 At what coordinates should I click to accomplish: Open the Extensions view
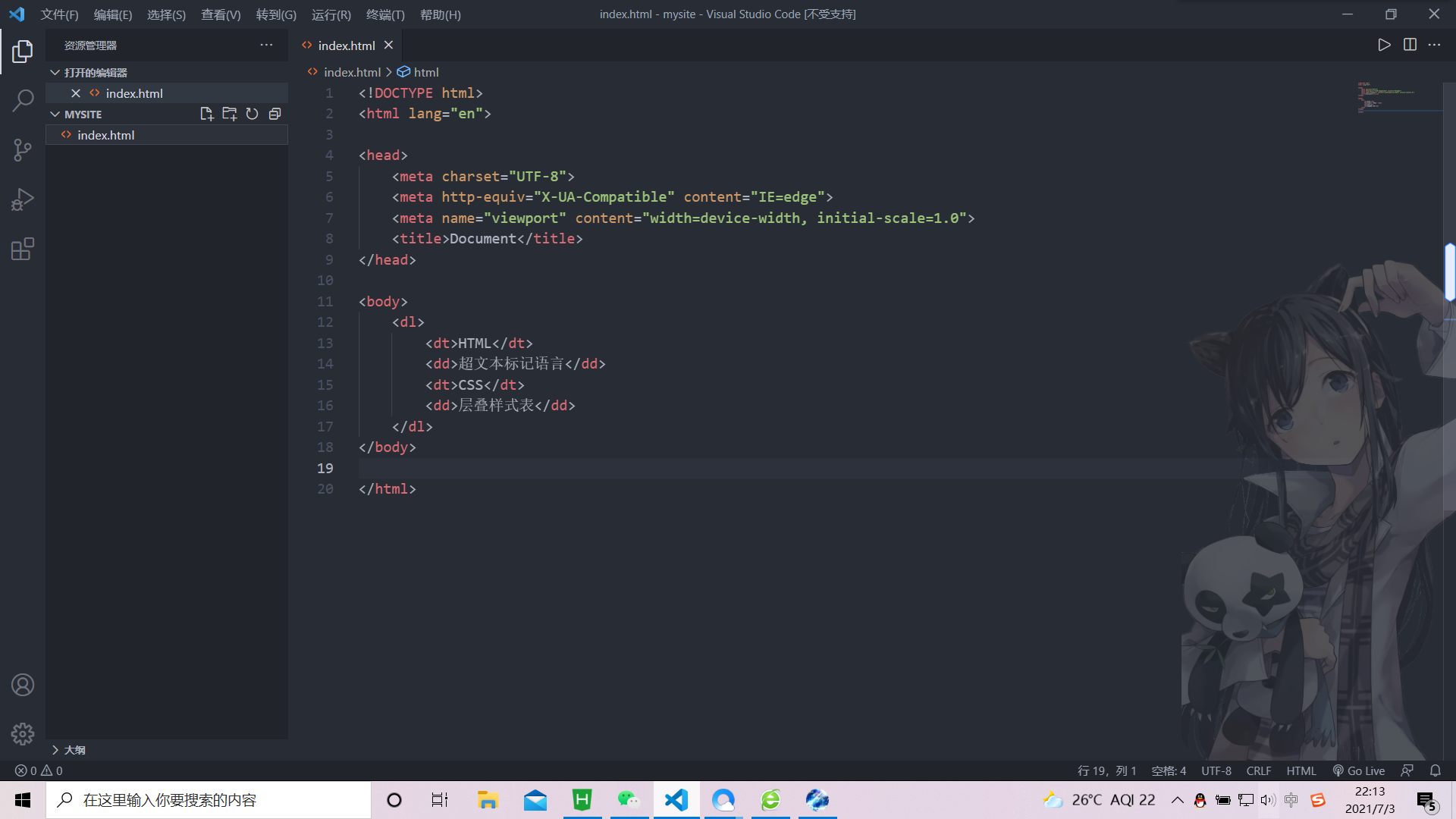click(x=23, y=249)
